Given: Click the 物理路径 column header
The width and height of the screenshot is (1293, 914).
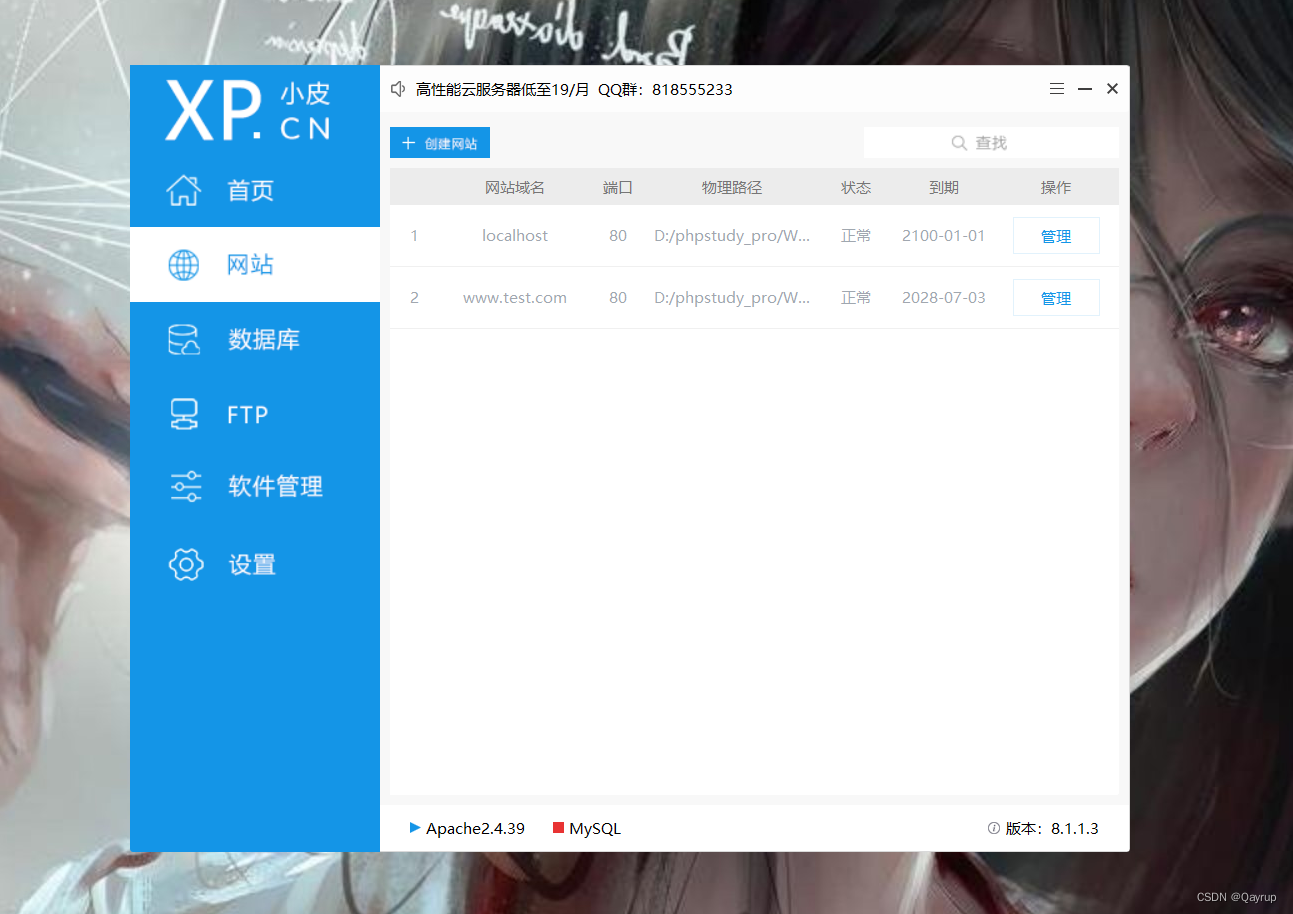Looking at the screenshot, I should pyautogui.click(x=732, y=187).
